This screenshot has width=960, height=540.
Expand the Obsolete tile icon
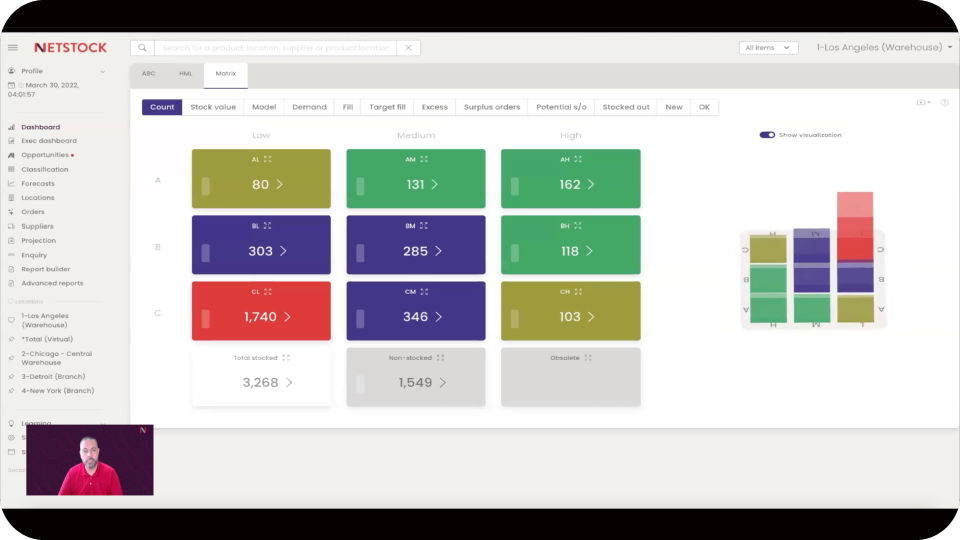[588, 358]
